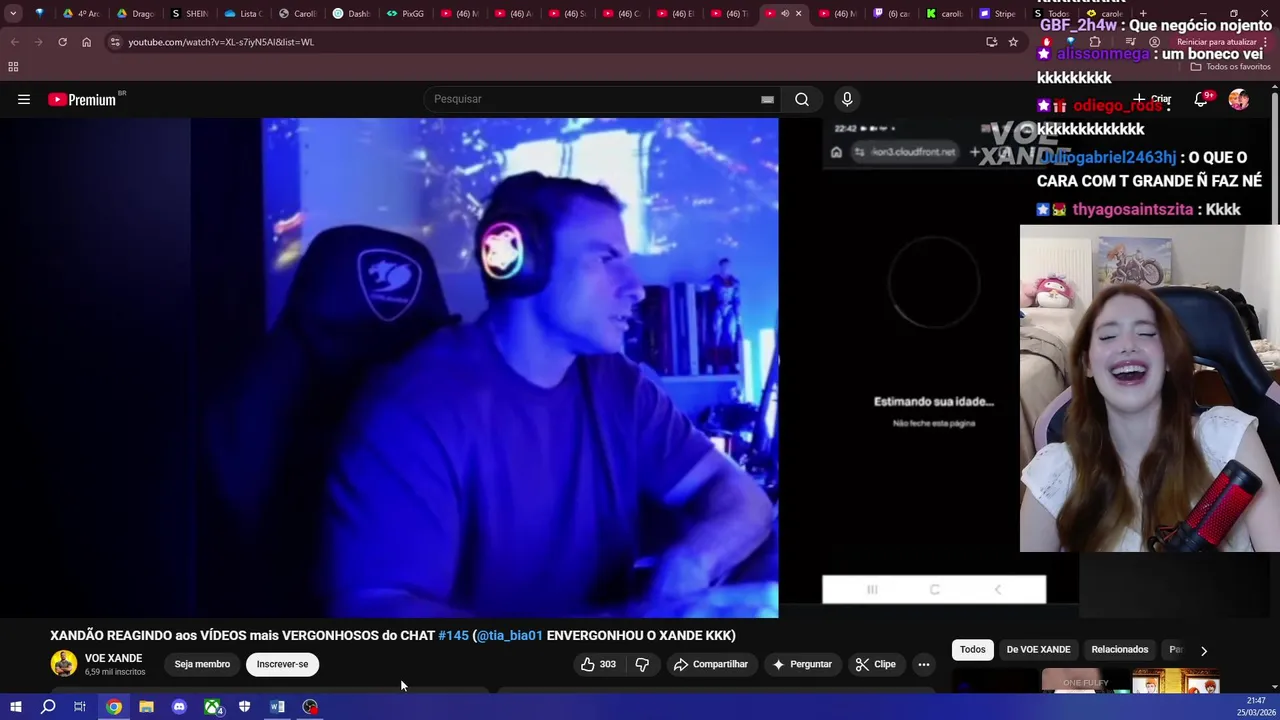Open the Chrome home button
This screenshot has height=720, width=1280.
coord(86,42)
